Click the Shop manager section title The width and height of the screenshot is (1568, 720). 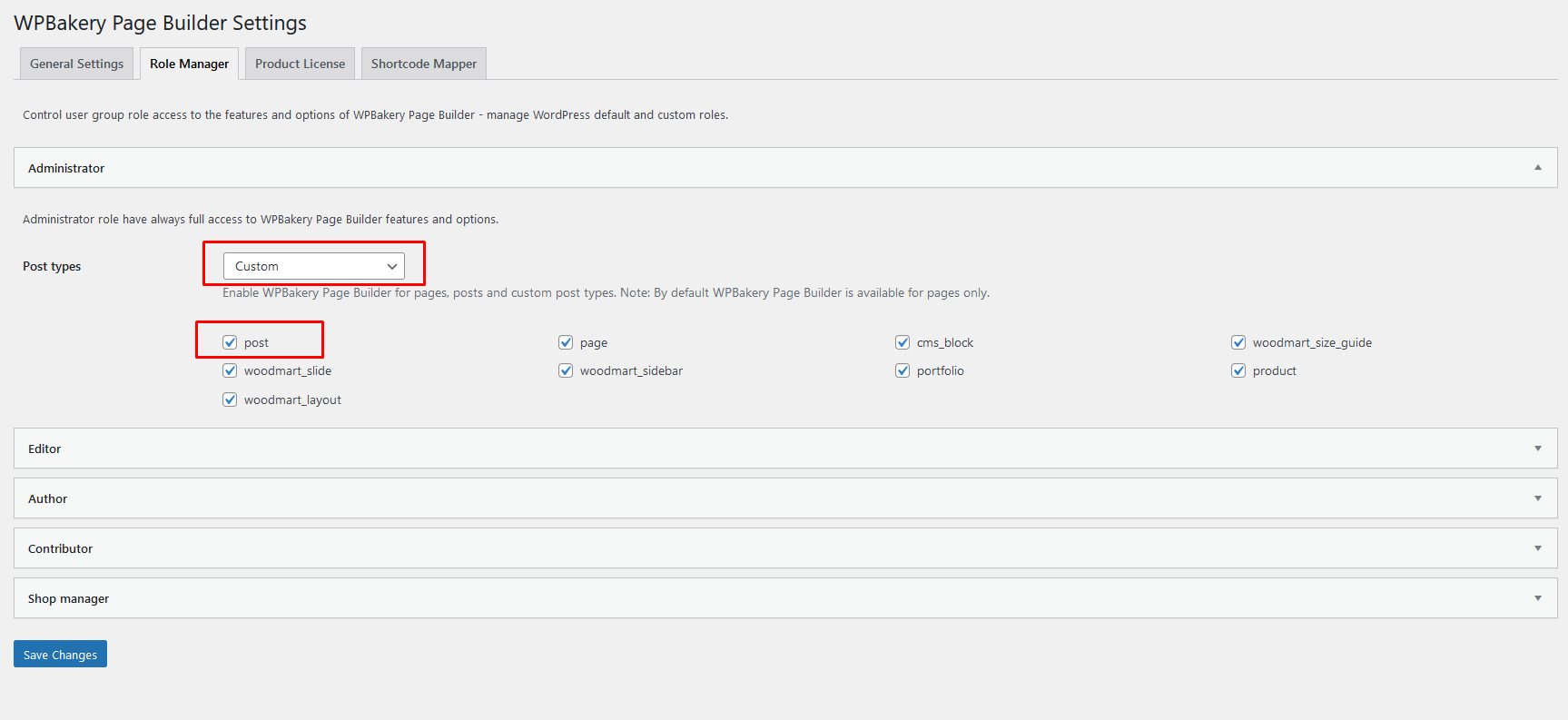(x=68, y=598)
